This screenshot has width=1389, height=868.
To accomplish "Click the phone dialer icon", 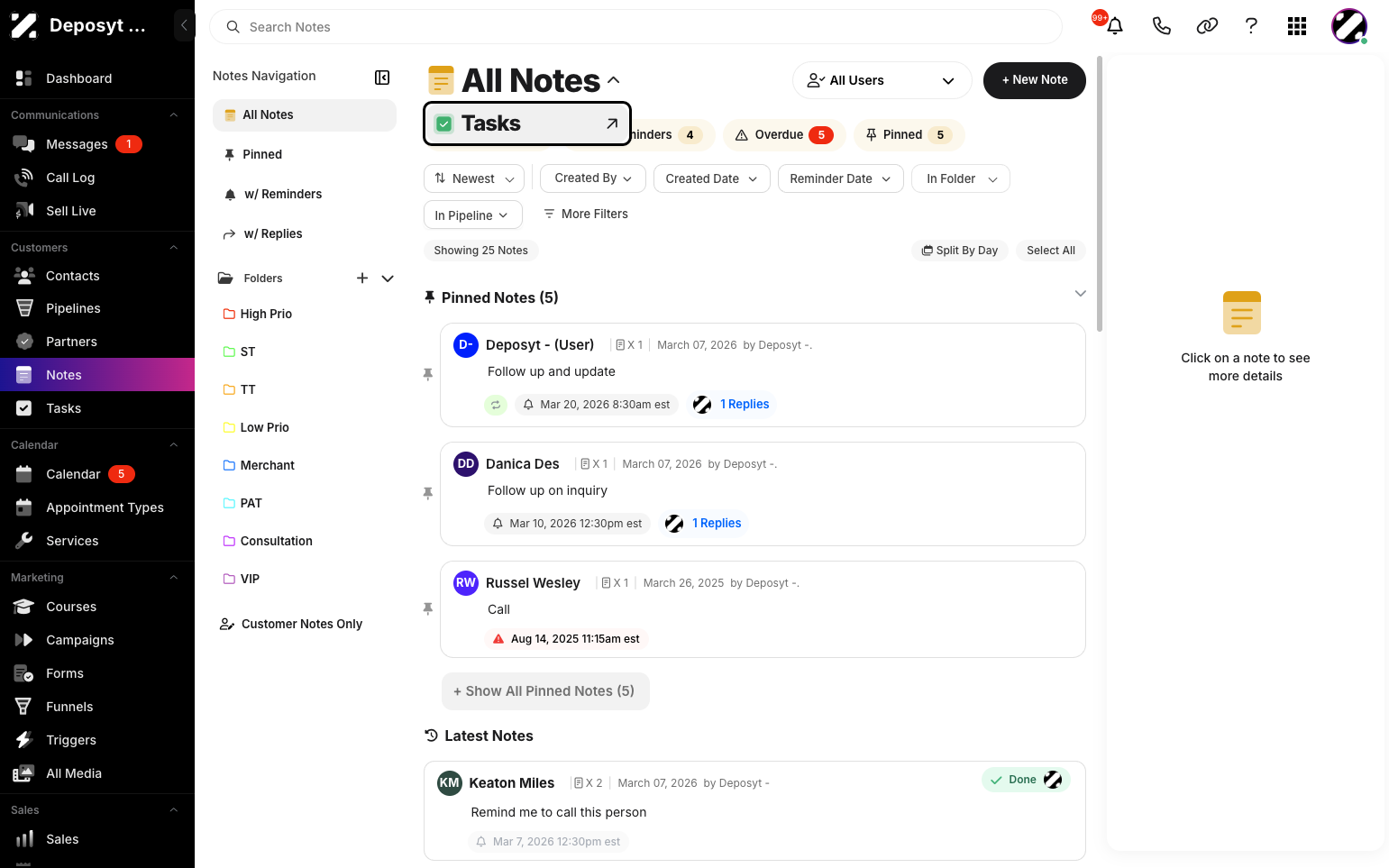I will [x=1161, y=26].
